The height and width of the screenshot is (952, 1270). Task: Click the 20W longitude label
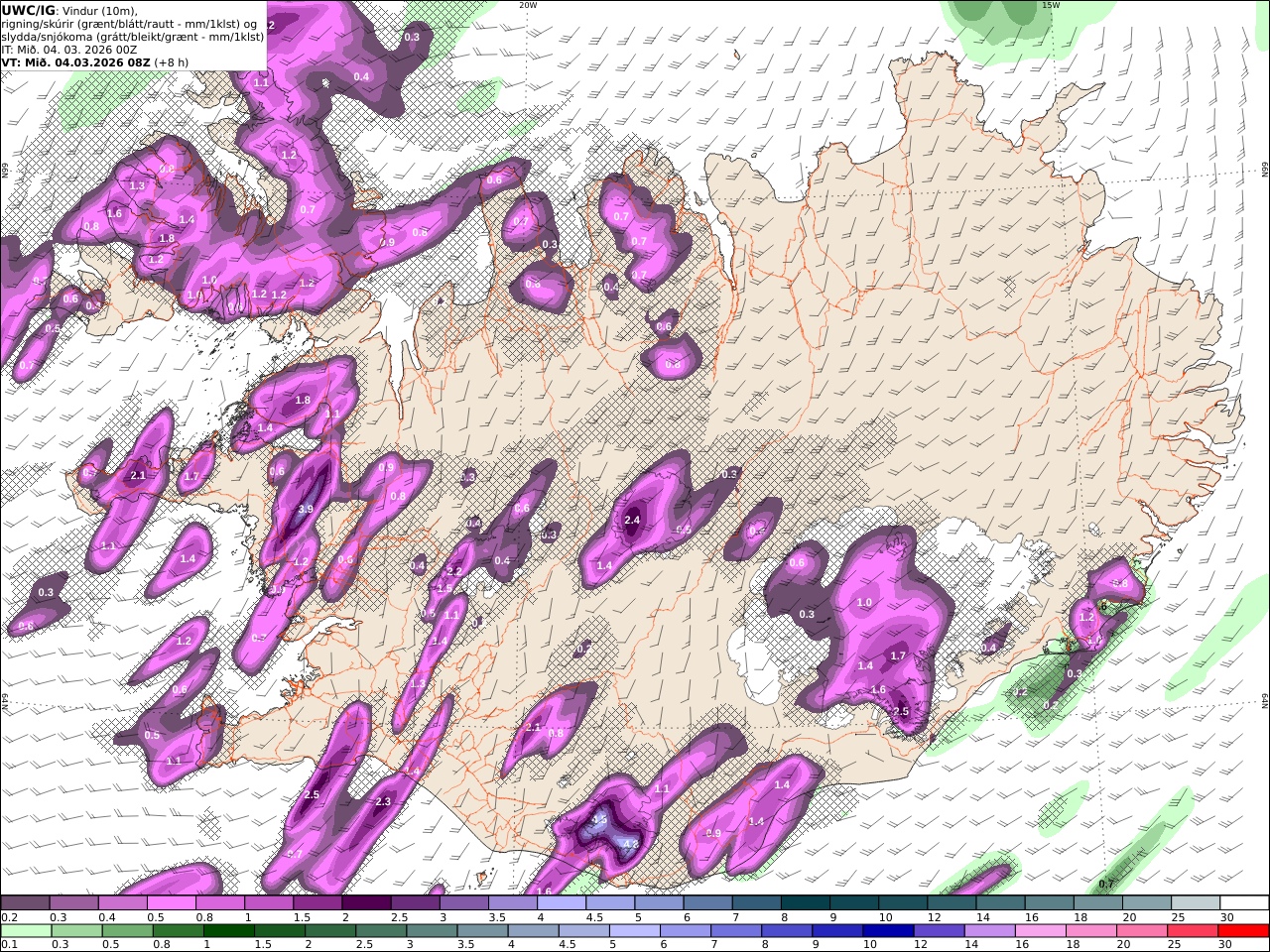(x=528, y=5)
